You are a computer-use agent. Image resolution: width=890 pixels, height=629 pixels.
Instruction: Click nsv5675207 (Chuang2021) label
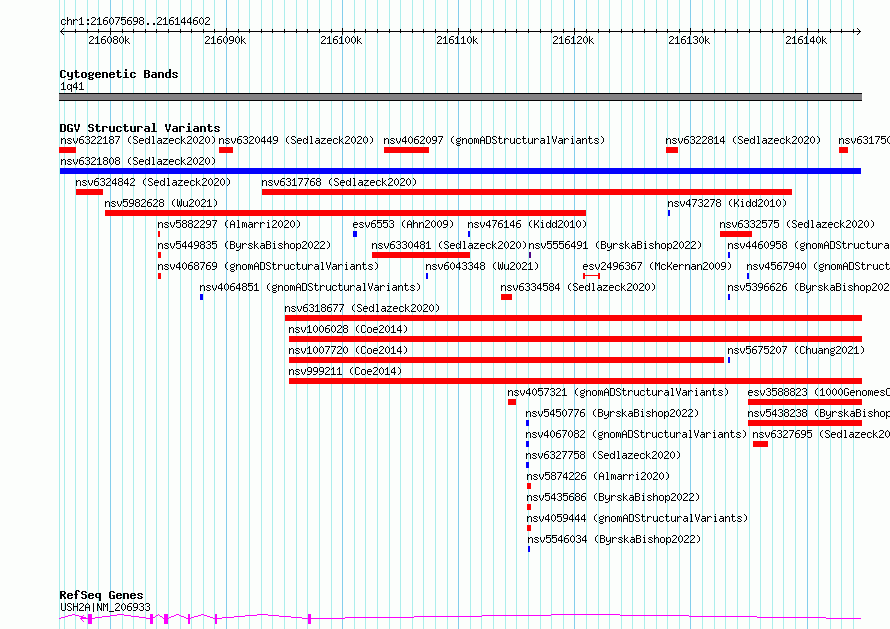pyautogui.click(x=796, y=350)
